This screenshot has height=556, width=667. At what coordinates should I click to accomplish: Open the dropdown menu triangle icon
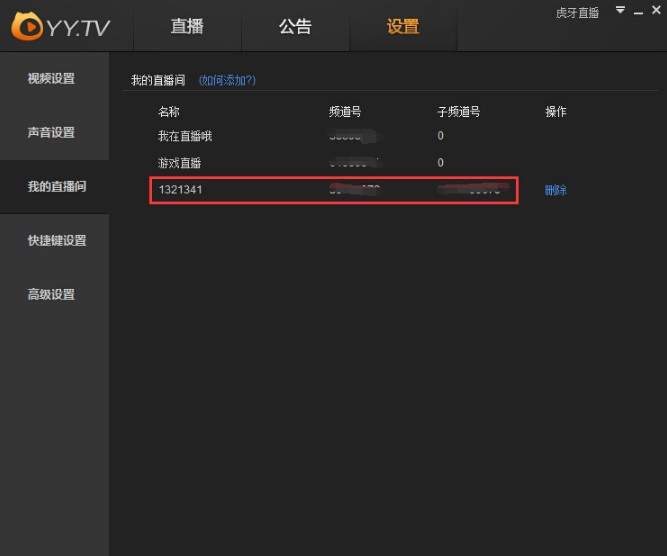point(620,10)
